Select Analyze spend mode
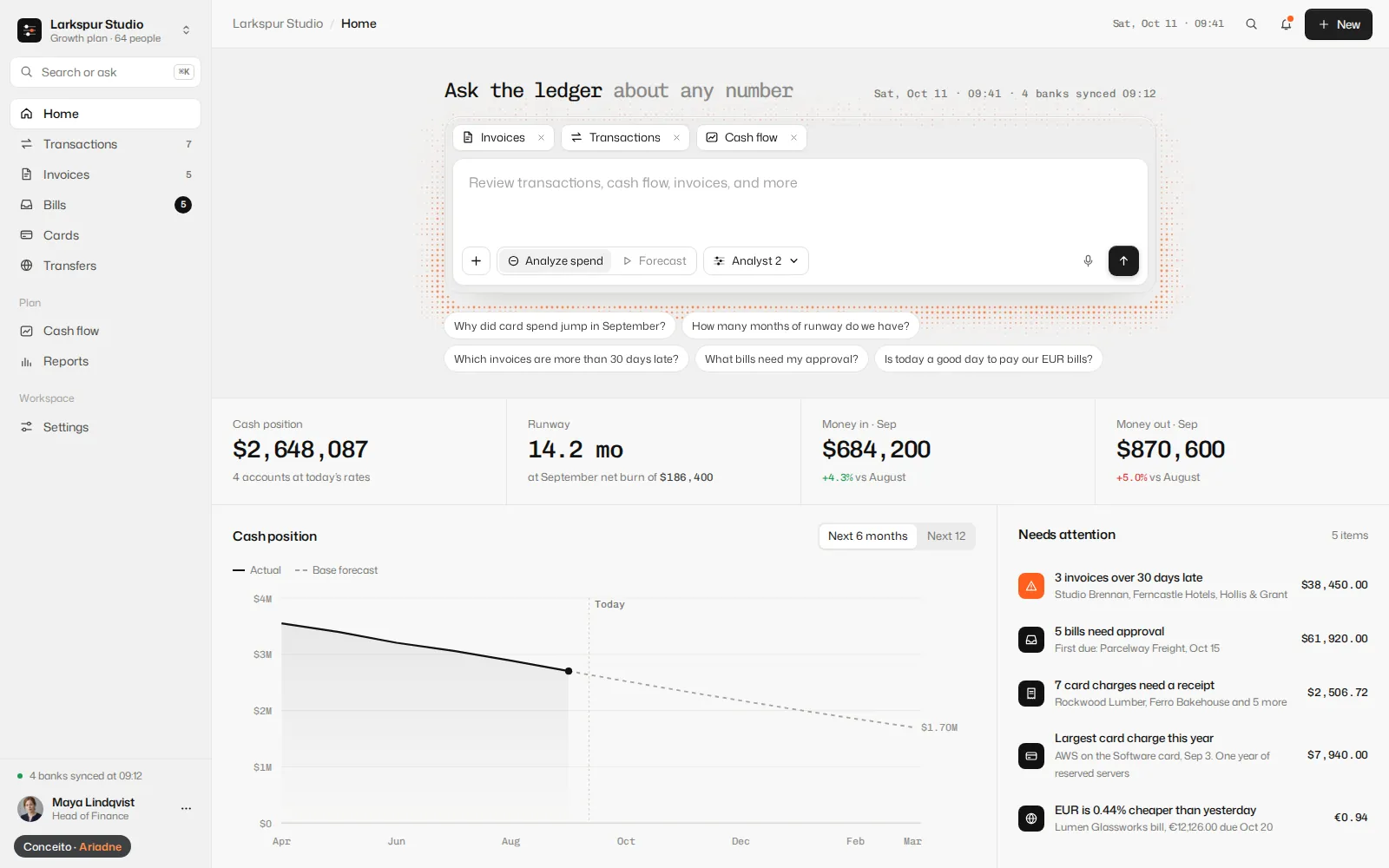This screenshot has width=1389, height=868. point(556,261)
